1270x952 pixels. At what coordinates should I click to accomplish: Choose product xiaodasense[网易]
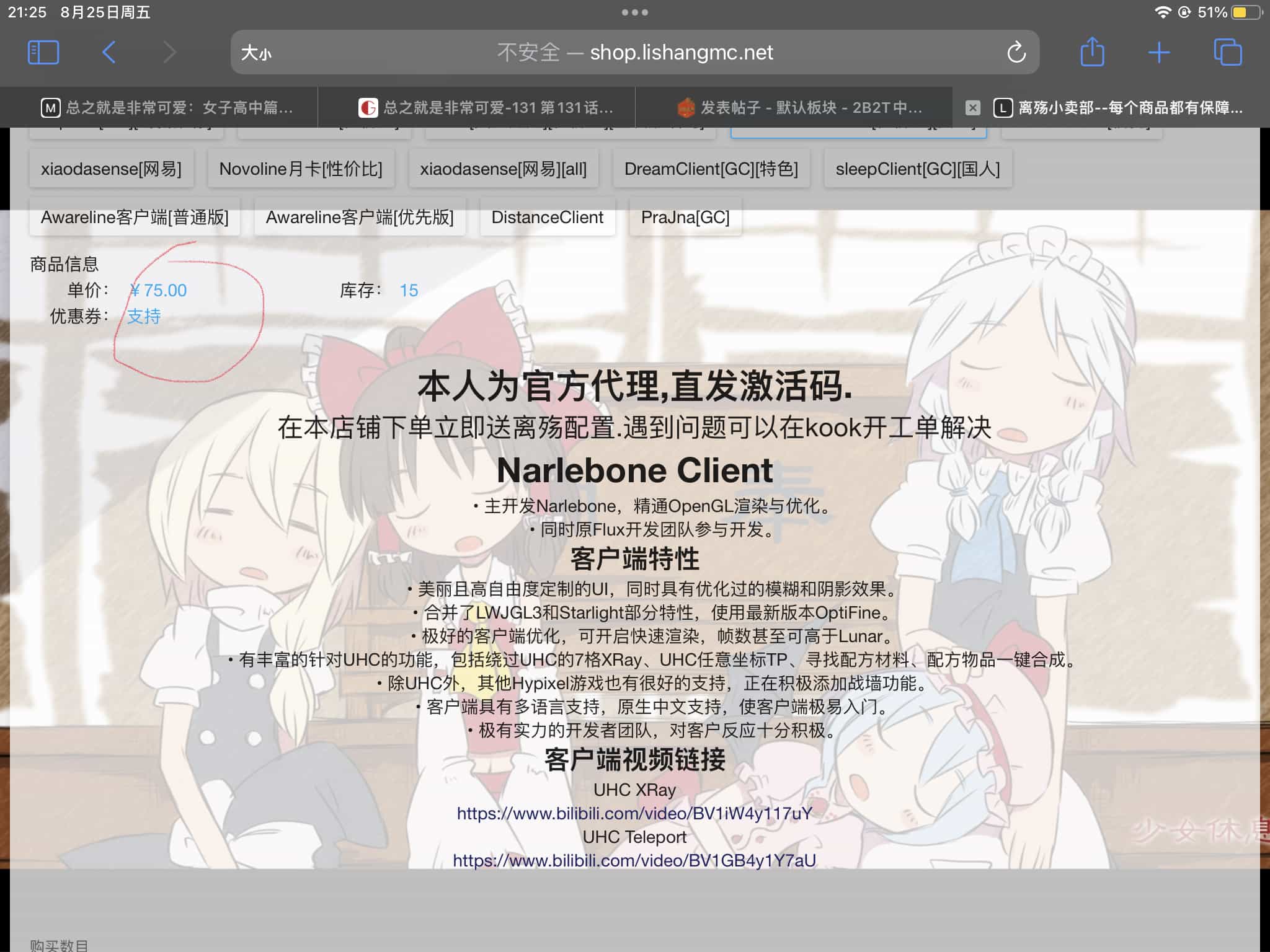pos(111,169)
